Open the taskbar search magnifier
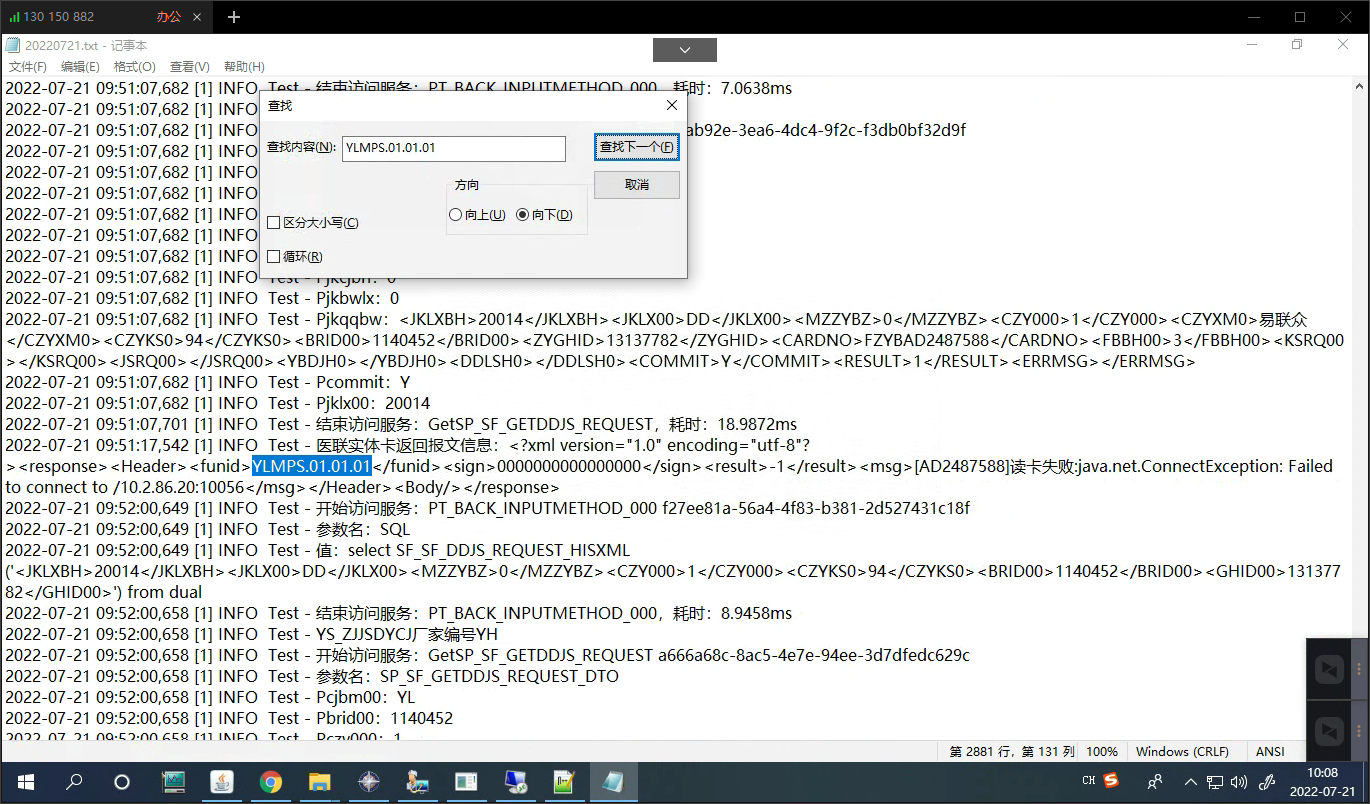This screenshot has height=804, width=1370. pos(73,781)
